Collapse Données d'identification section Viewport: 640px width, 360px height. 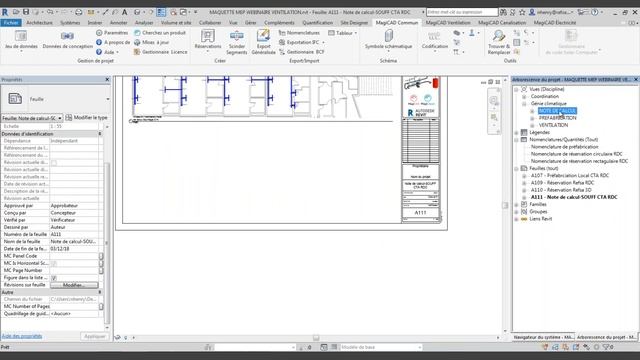click(x=100, y=134)
